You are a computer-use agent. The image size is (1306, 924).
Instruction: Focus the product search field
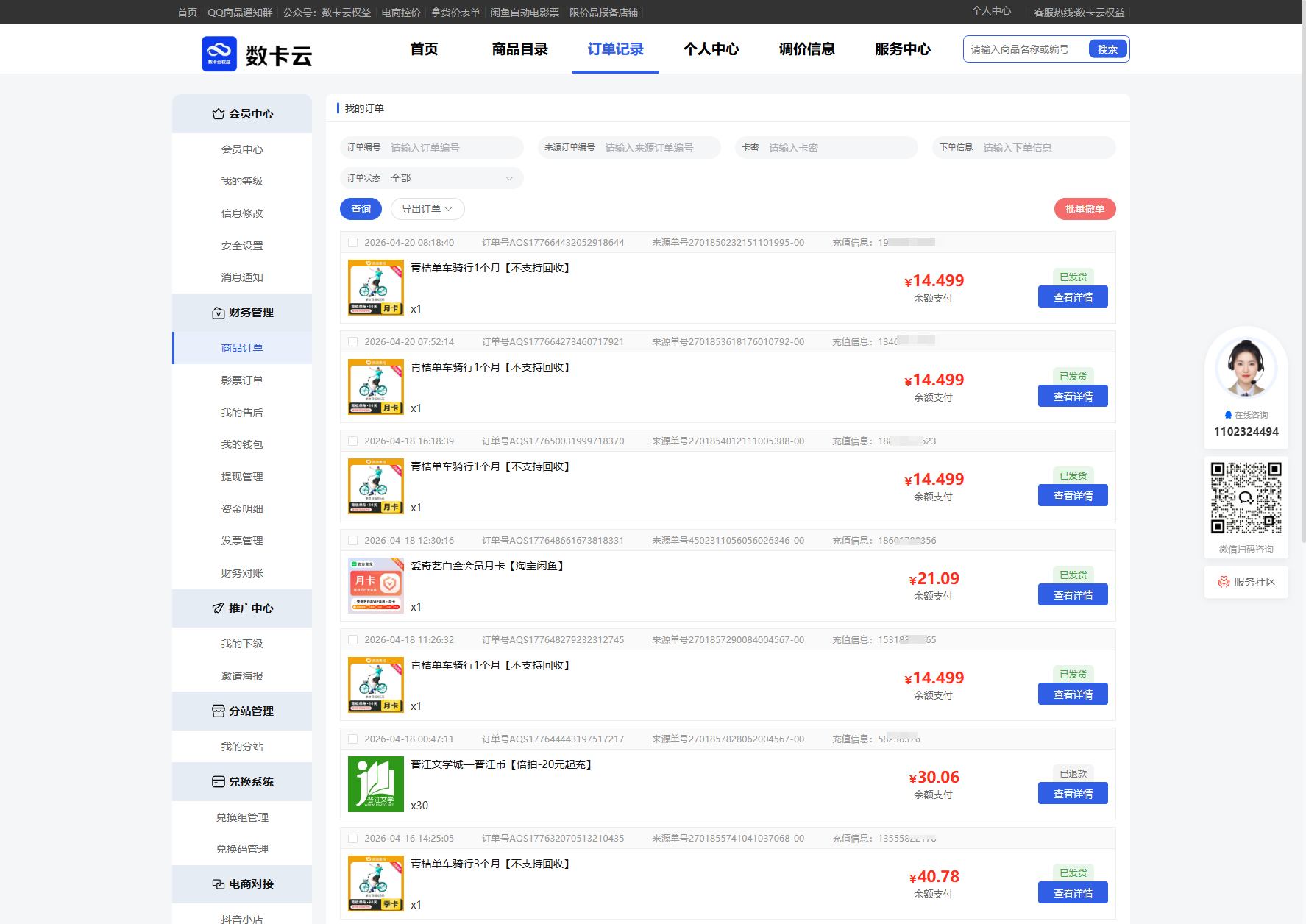click(x=1026, y=49)
